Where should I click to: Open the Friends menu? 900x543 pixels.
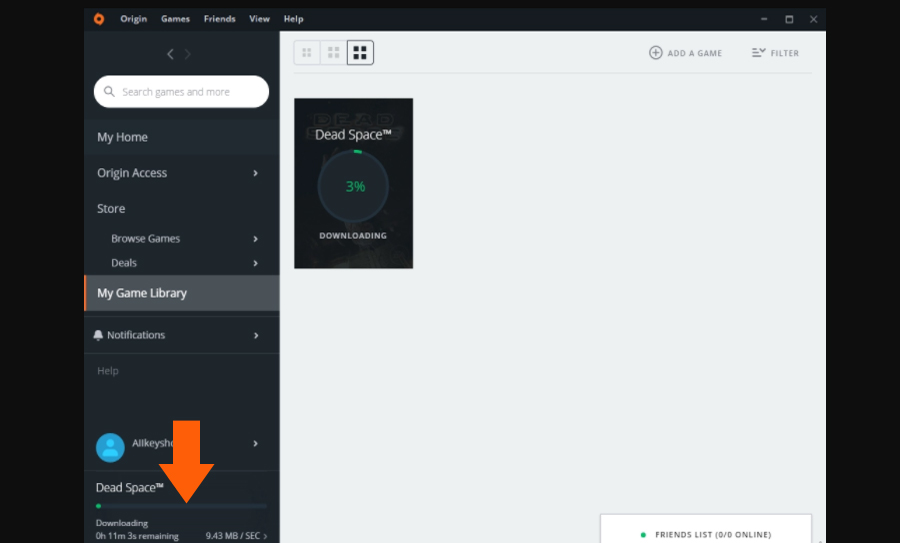click(x=219, y=19)
